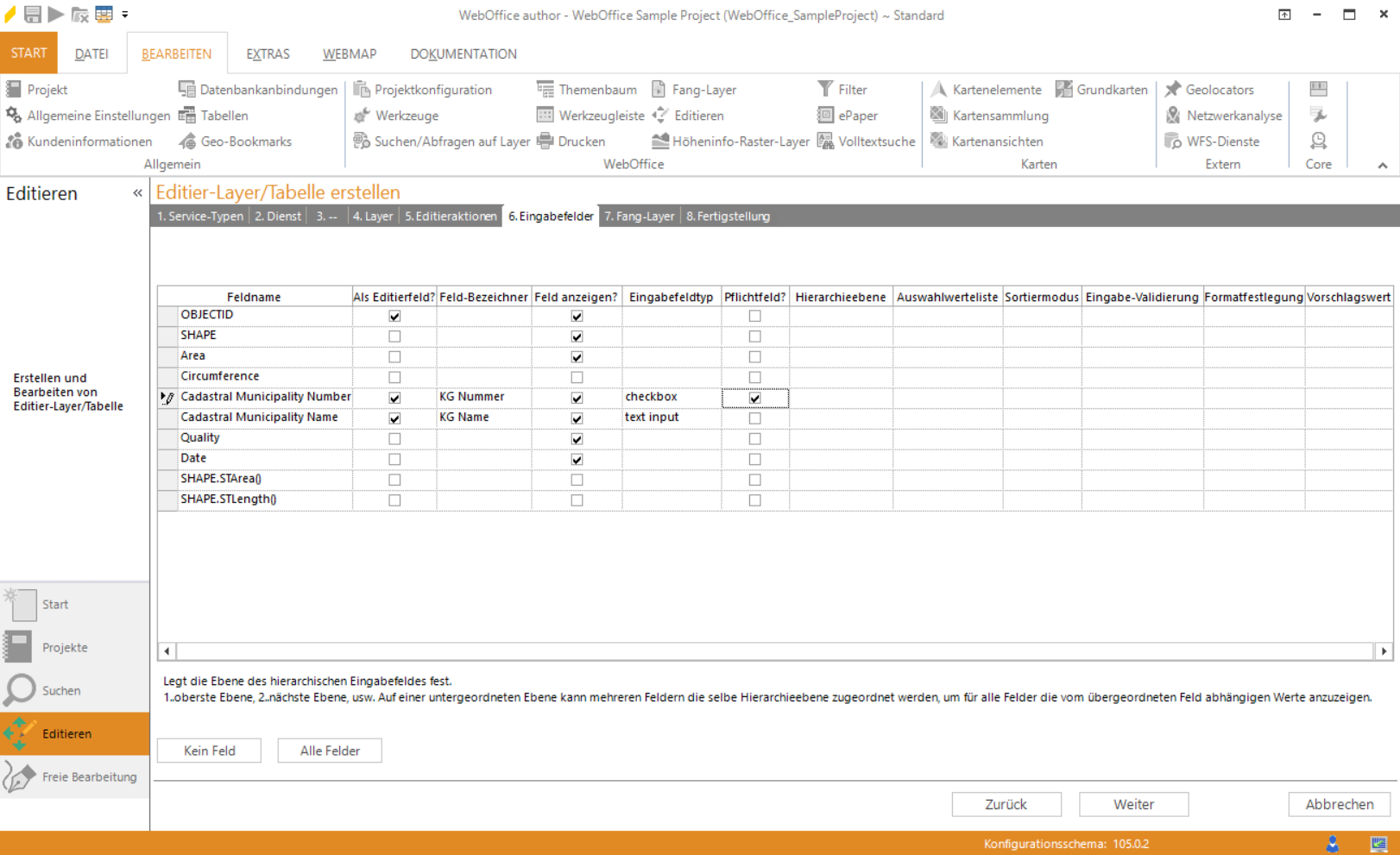This screenshot has height=855, width=1400.
Task: Enable Als Editierfeld for SHAPE
Action: pos(394,336)
